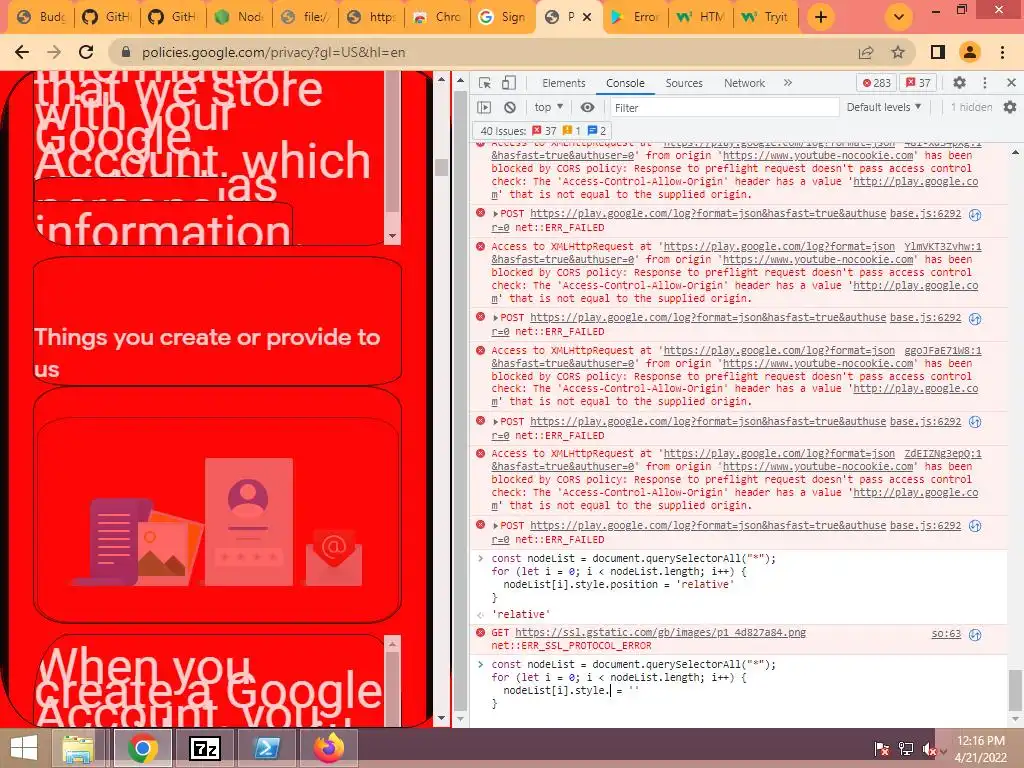Viewport: 1024px width, 768px height.
Task: Open the Windows Start menu
Action: [24, 748]
